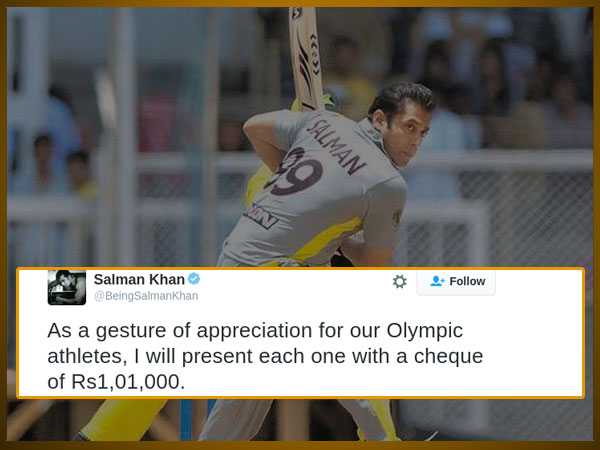Image resolution: width=600 pixels, height=450 pixels.
Task: Click the person-plus icon in Follow button
Action: [437, 281]
